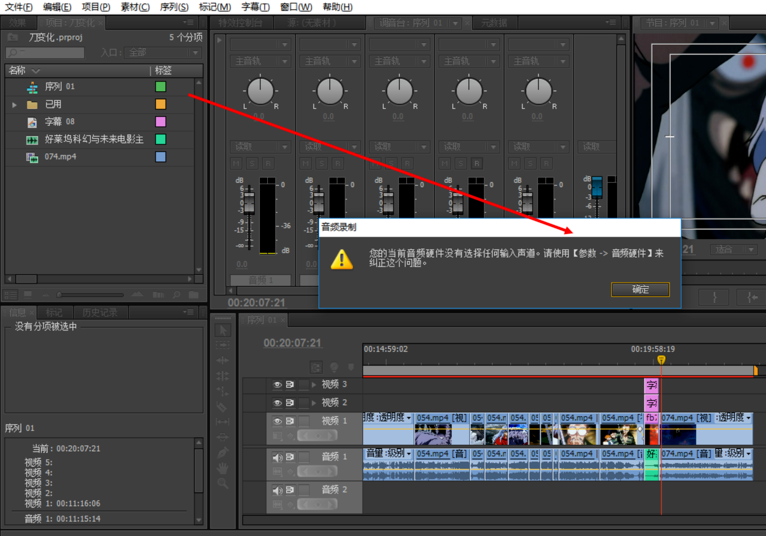Select the 字幕 08 title item icon

(32, 122)
